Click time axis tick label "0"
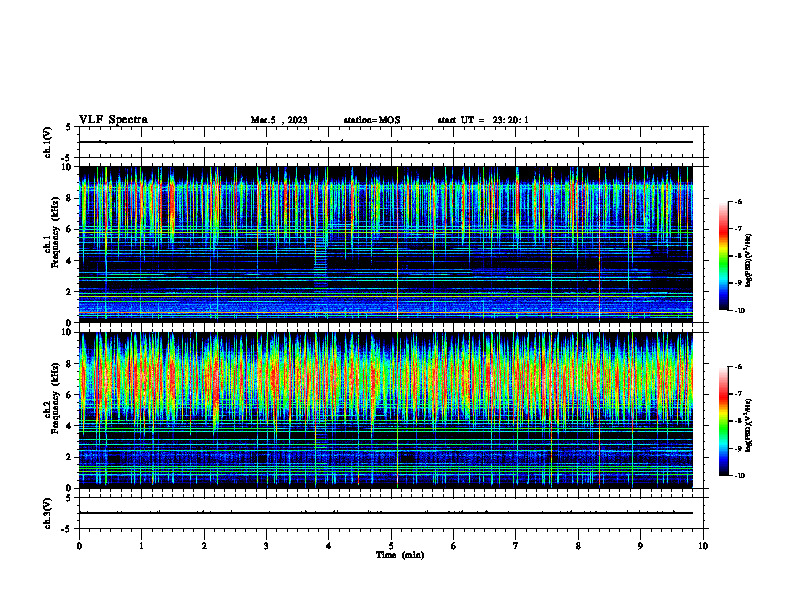This screenshot has width=792, height=612. point(79,546)
